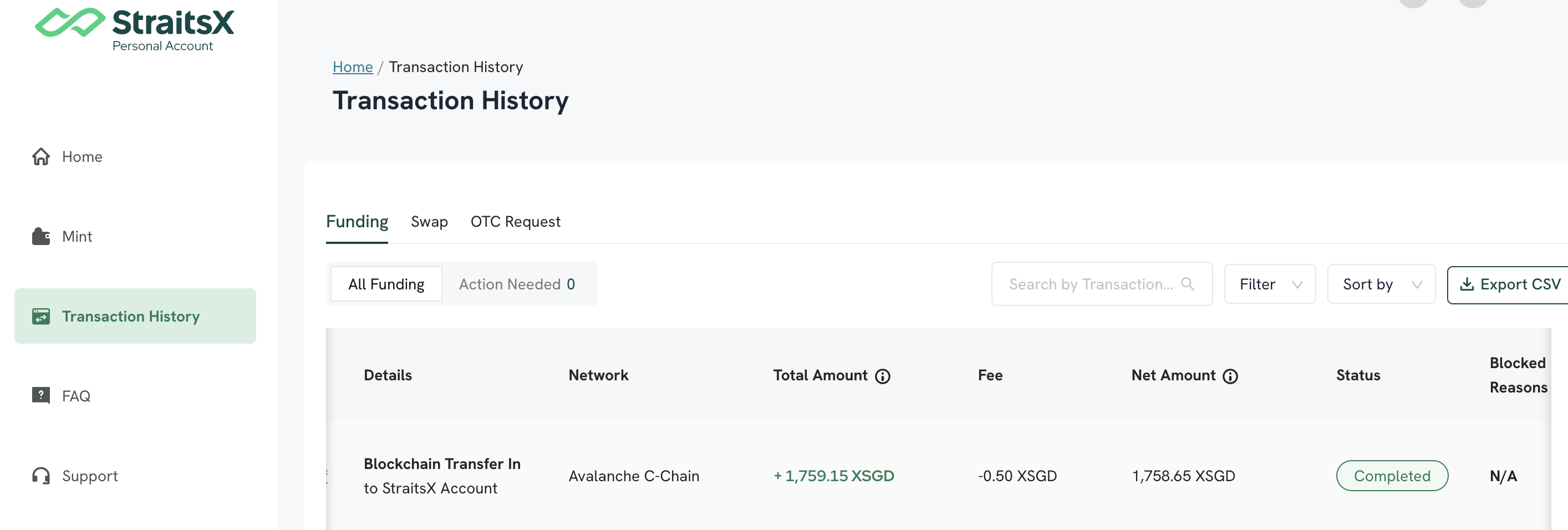Image resolution: width=1568 pixels, height=530 pixels.
Task: Click the Net Amount info icon
Action: 1230,376
